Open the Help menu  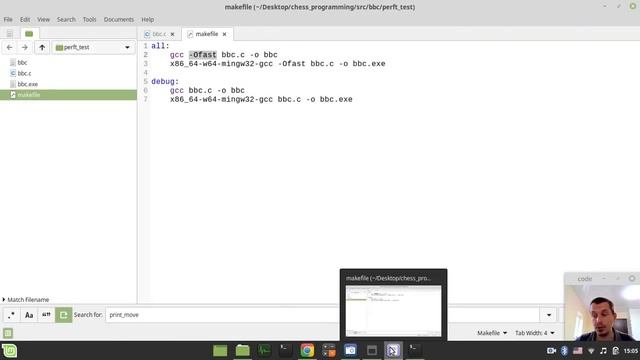coord(148,20)
